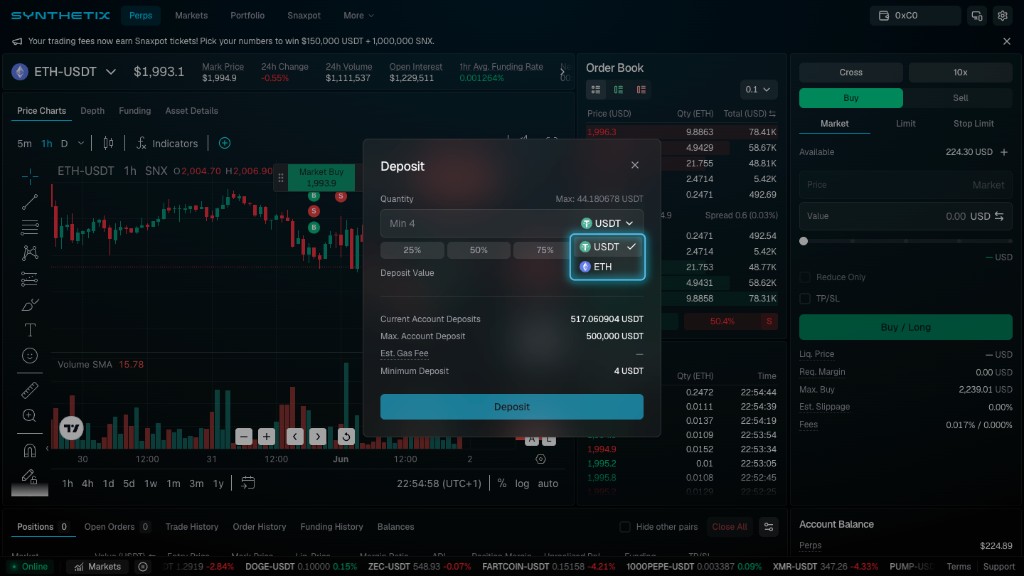
Task: Click the lock drawings pencil tool
Action: [x=29, y=476]
